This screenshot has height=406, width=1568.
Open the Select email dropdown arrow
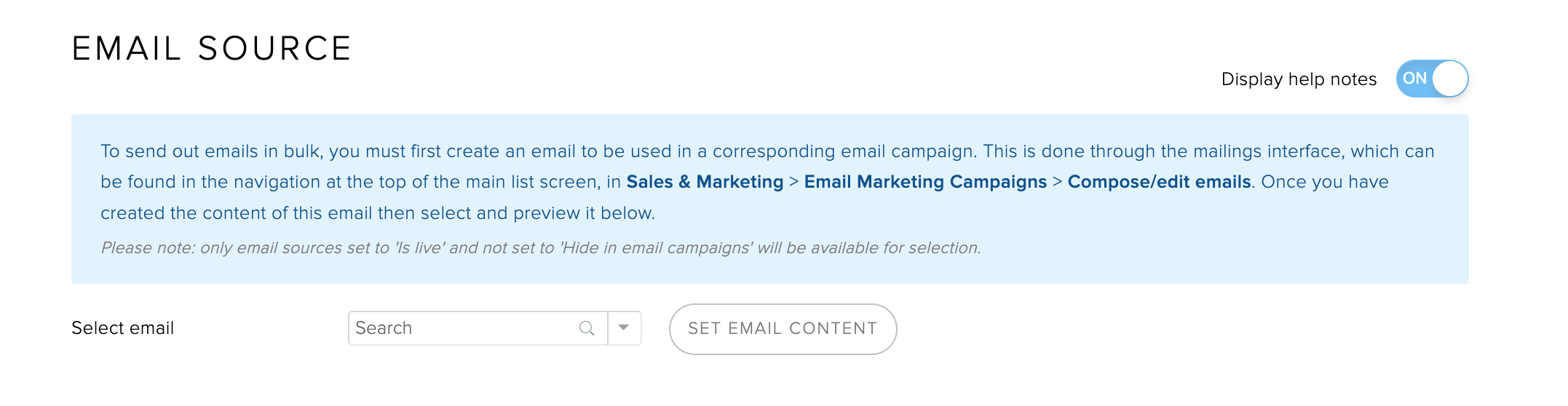[x=624, y=328]
